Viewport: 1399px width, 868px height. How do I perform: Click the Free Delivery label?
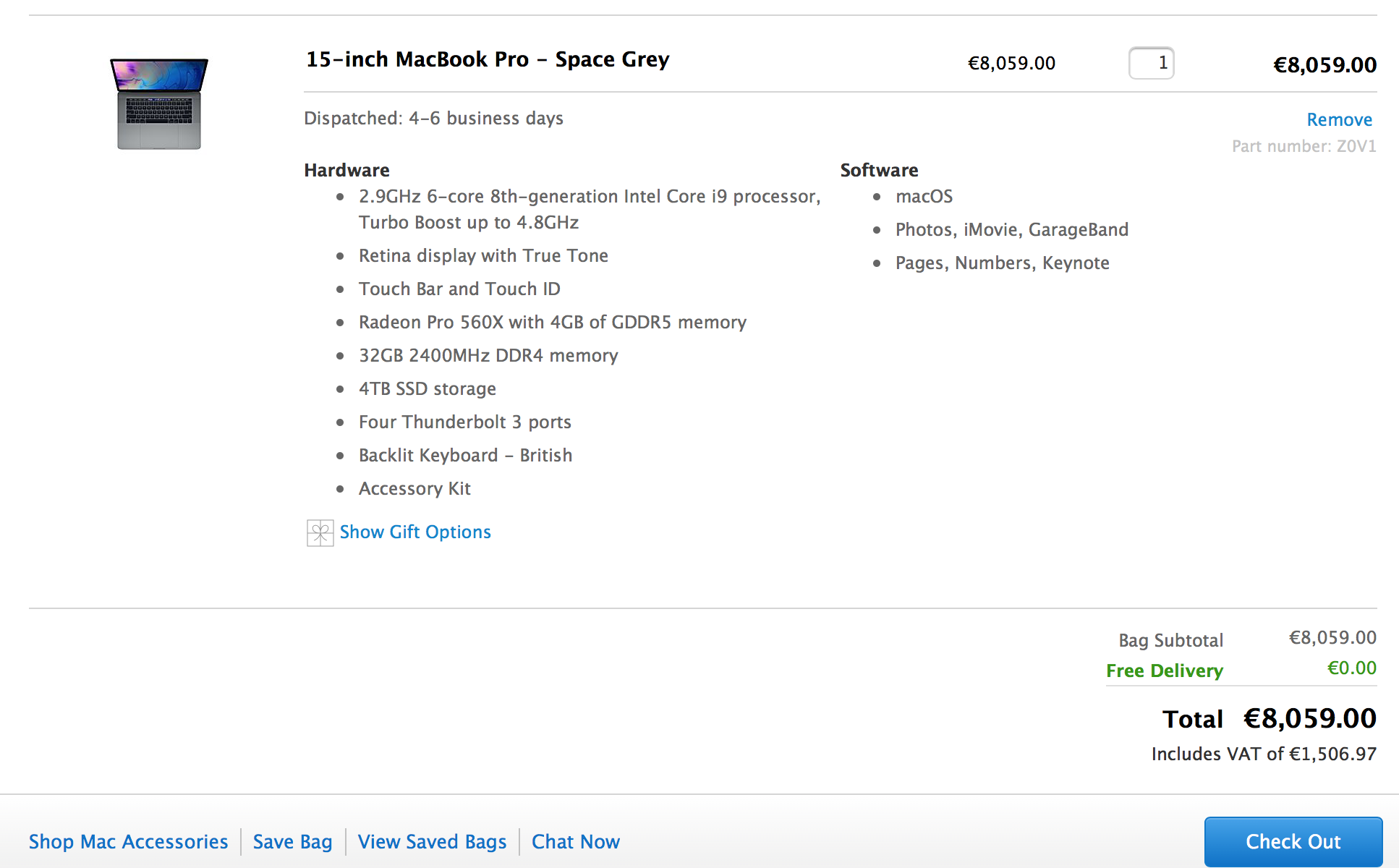pos(1165,671)
